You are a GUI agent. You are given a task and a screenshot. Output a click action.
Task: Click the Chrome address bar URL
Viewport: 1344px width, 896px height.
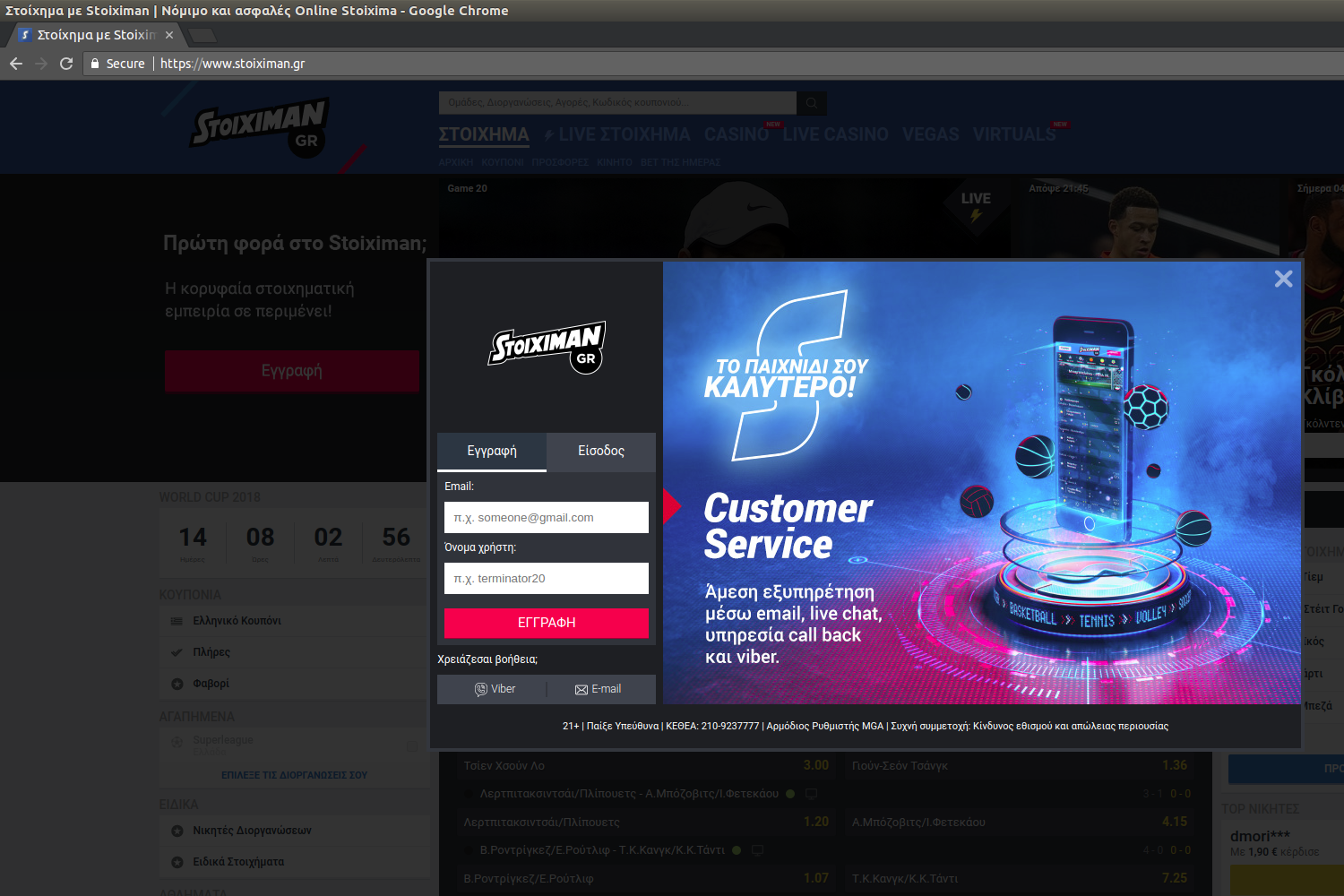coord(233,64)
